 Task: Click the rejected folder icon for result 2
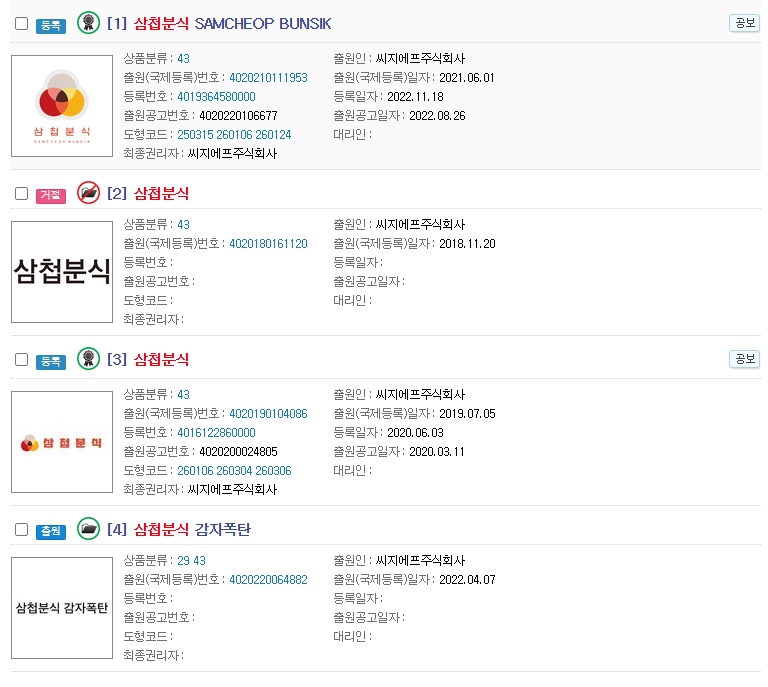point(89,192)
